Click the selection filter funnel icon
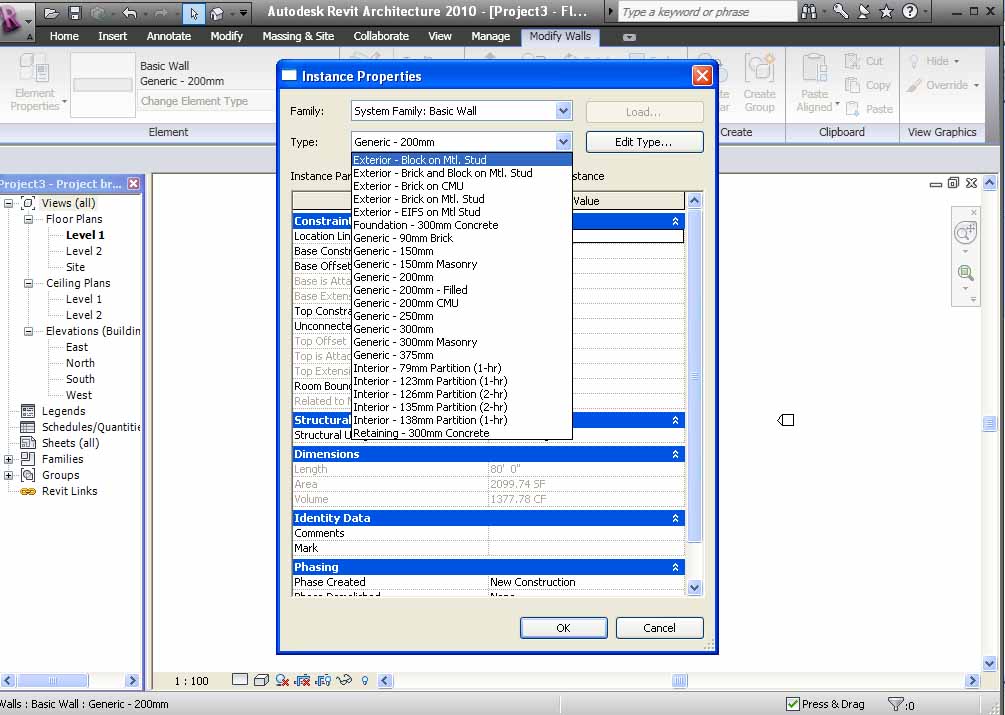 (896, 704)
